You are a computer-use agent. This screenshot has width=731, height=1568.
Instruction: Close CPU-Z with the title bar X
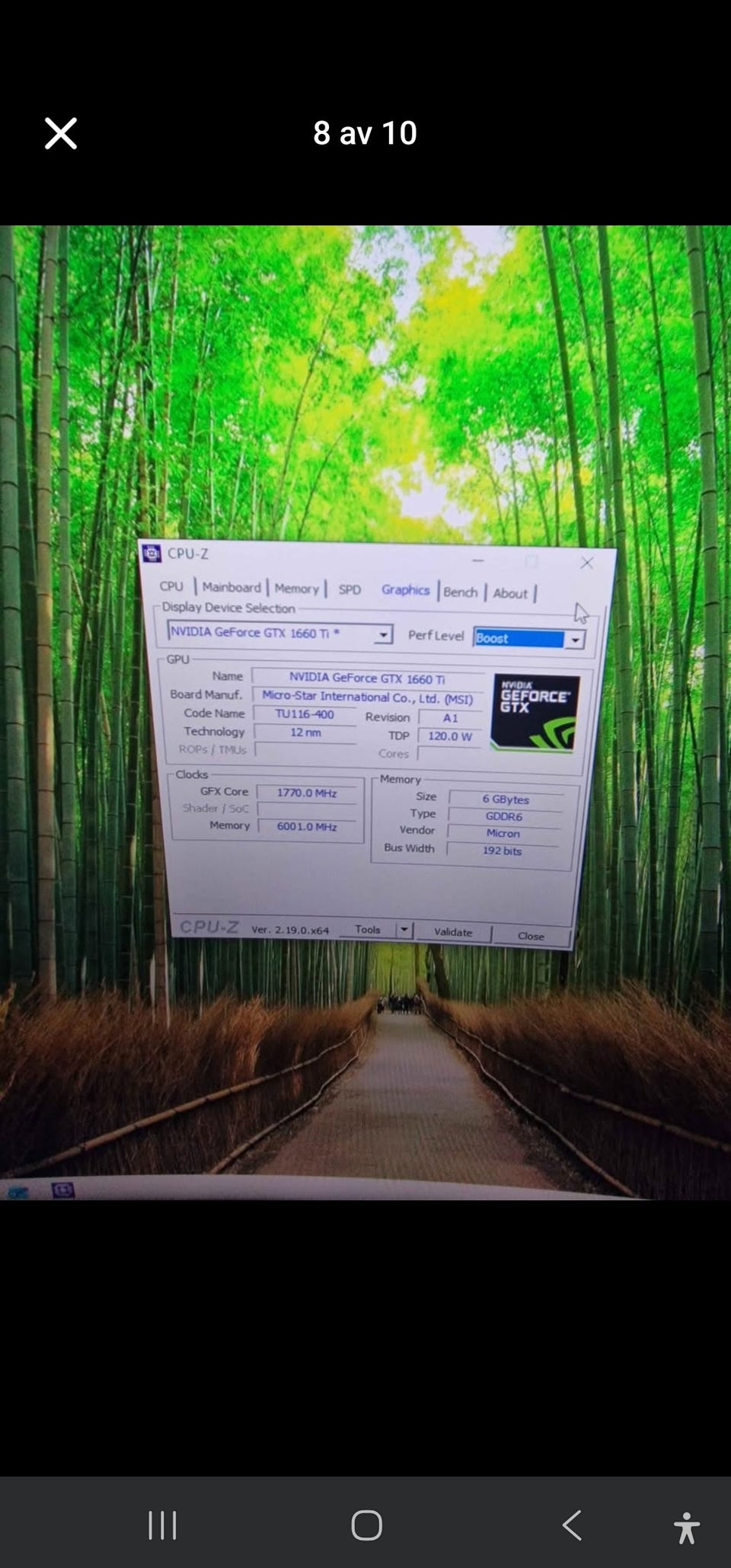[586, 563]
